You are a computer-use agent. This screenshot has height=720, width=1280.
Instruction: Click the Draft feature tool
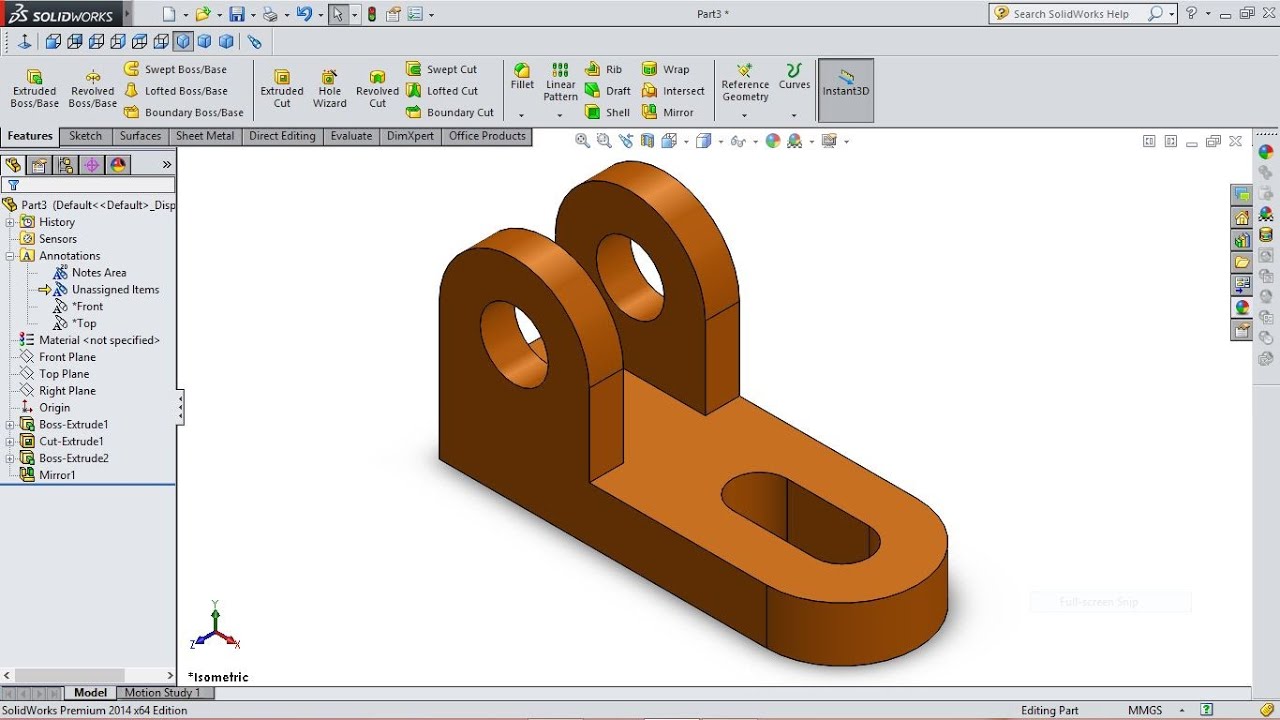[x=608, y=91]
